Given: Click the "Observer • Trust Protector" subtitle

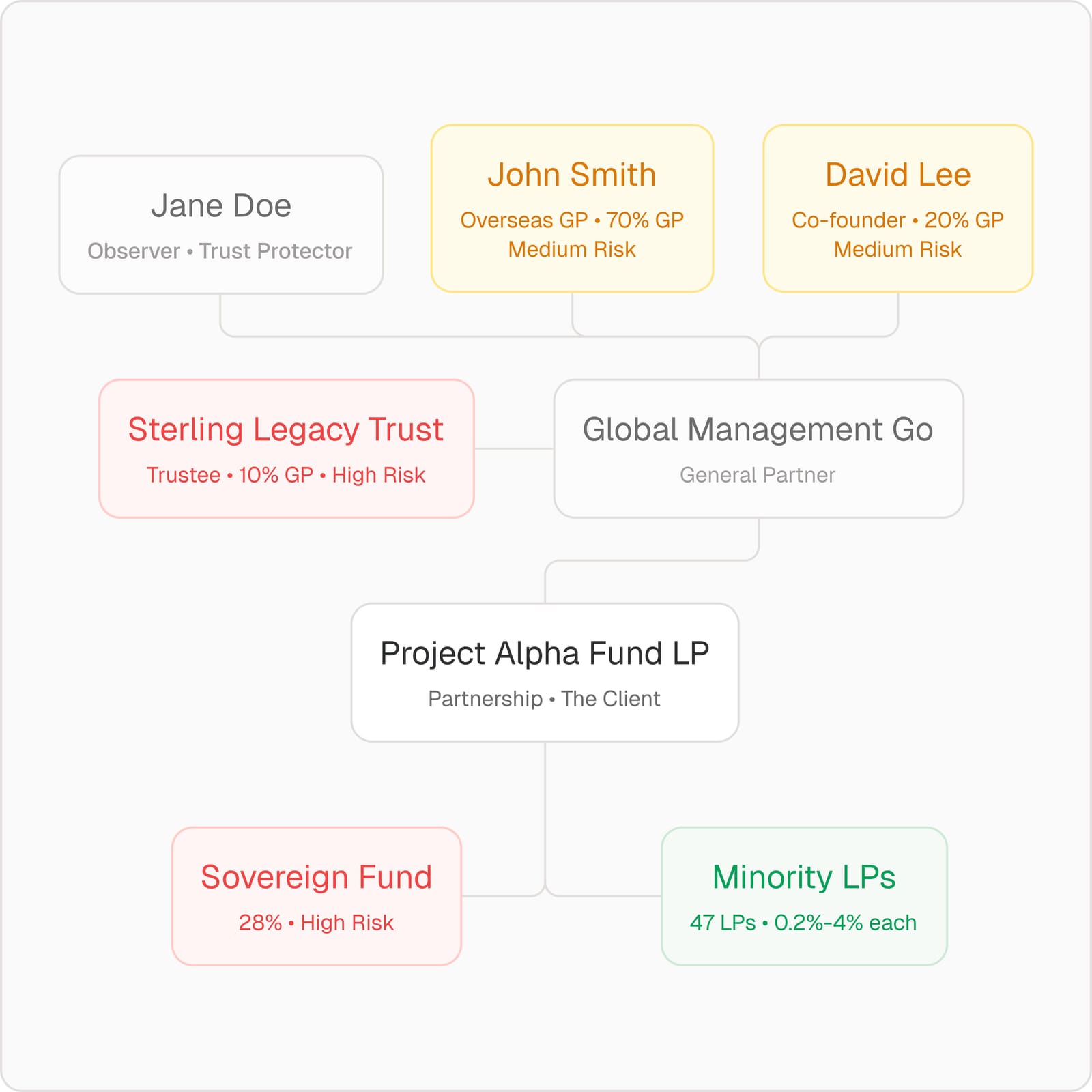Looking at the screenshot, I should point(220,251).
